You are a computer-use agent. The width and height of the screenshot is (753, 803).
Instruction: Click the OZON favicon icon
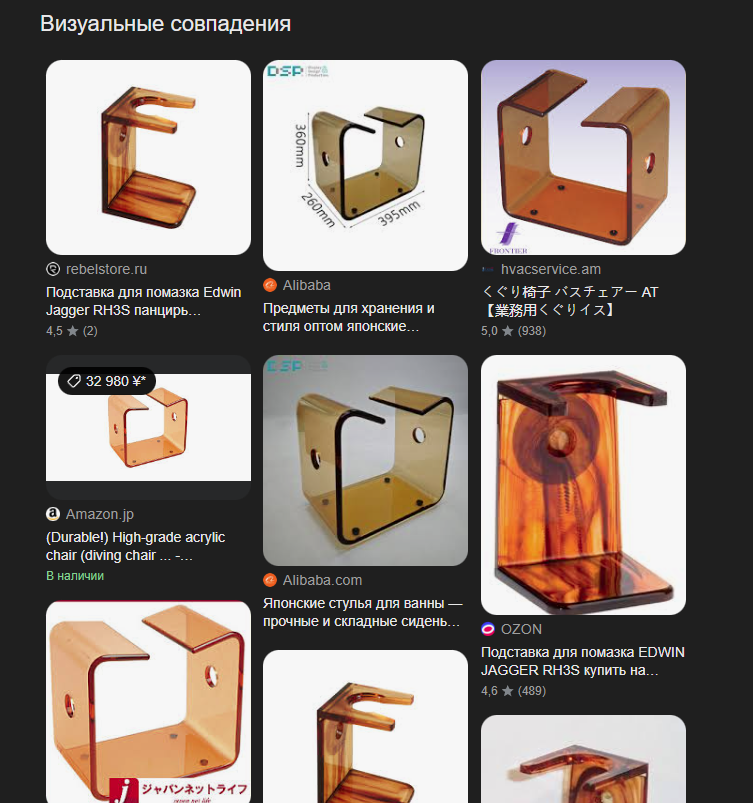[488, 629]
